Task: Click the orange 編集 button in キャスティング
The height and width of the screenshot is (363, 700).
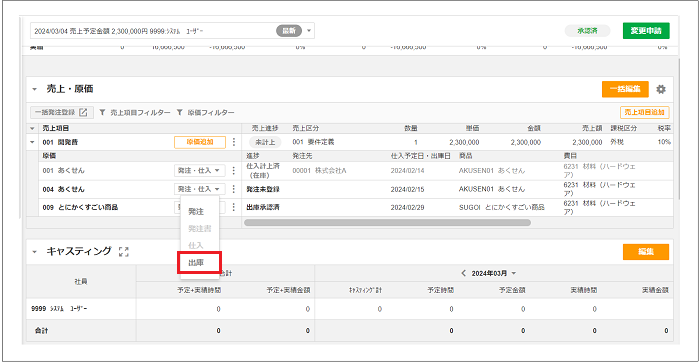Action: click(x=646, y=251)
